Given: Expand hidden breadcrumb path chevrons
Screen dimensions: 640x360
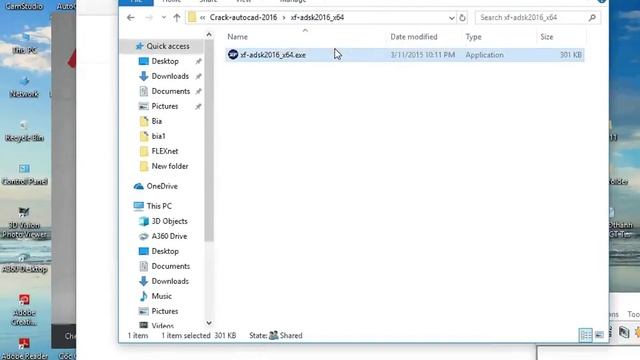Looking at the screenshot, I should tap(202, 18).
